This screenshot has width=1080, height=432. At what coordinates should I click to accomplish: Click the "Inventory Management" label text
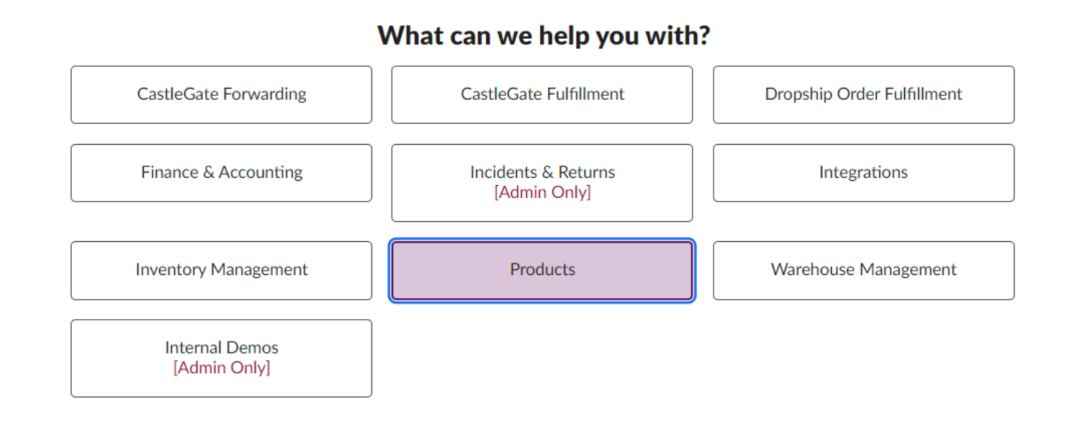click(x=222, y=269)
